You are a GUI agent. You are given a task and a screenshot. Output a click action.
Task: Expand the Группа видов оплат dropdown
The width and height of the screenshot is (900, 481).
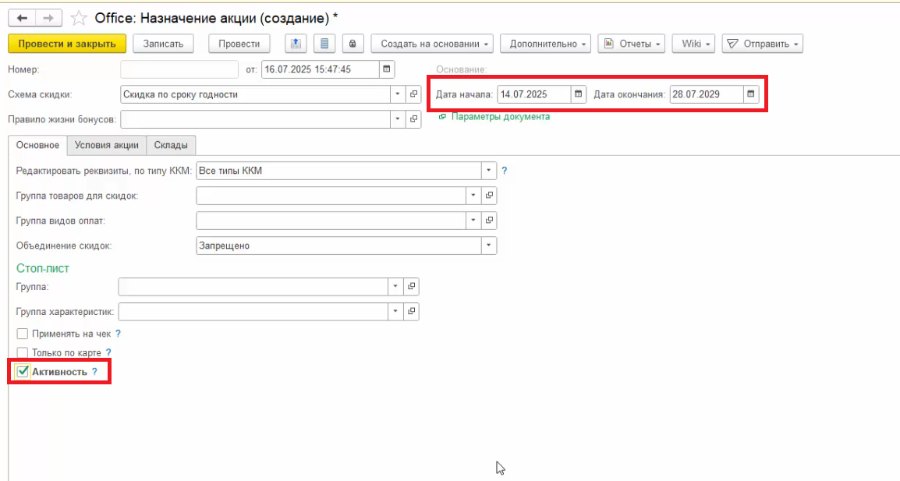(473, 220)
